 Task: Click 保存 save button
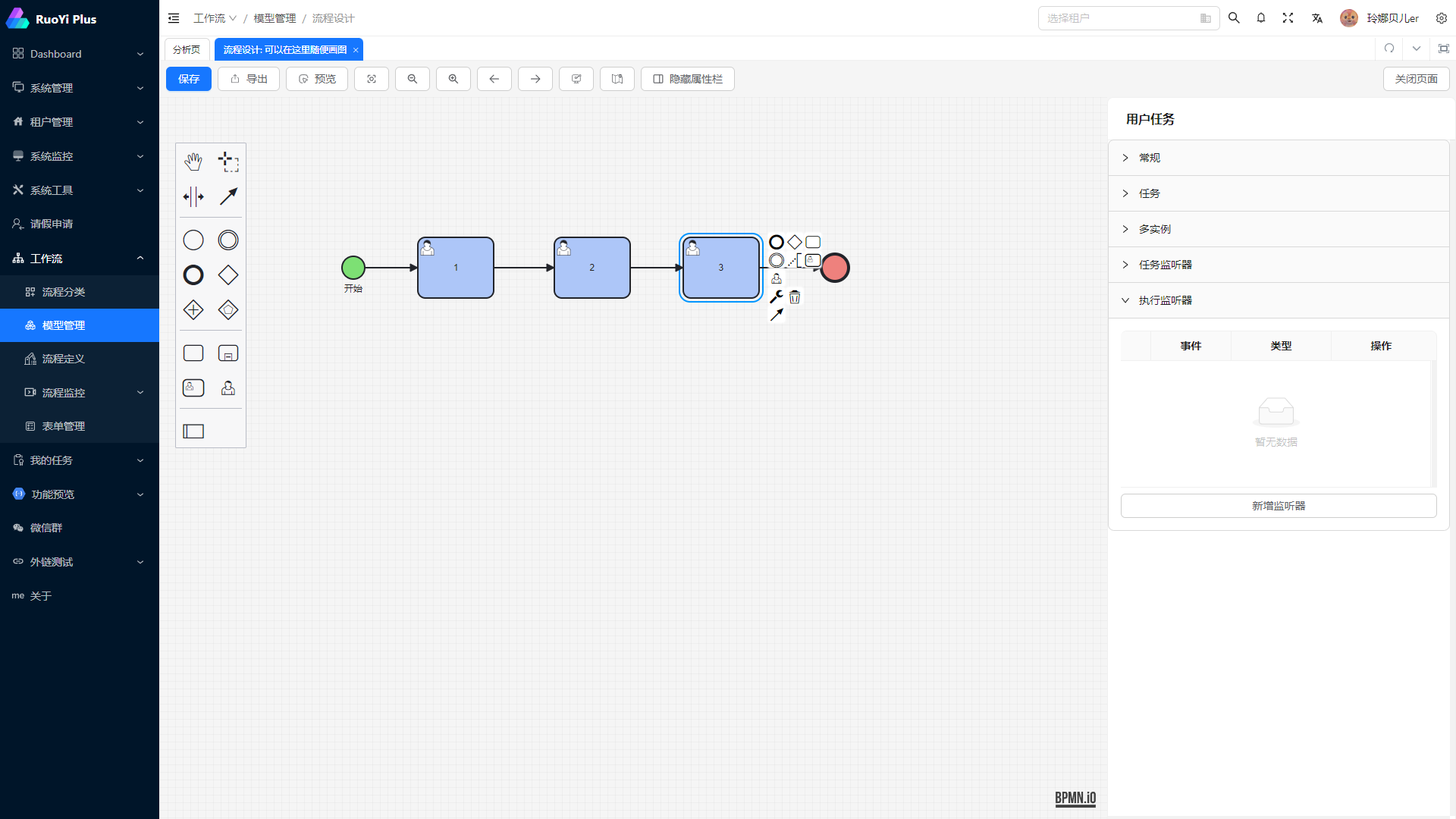point(188,79)
